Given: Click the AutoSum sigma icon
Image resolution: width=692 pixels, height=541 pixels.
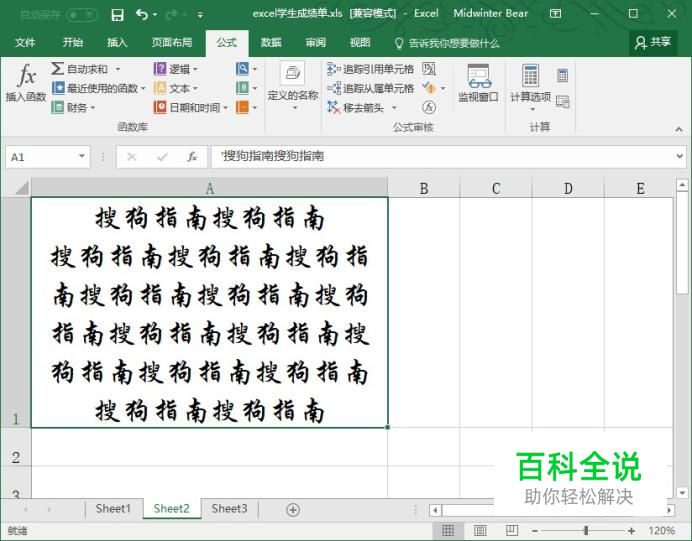Looking at the screenshot, I should pyautogui.click(x=57, y=69).
